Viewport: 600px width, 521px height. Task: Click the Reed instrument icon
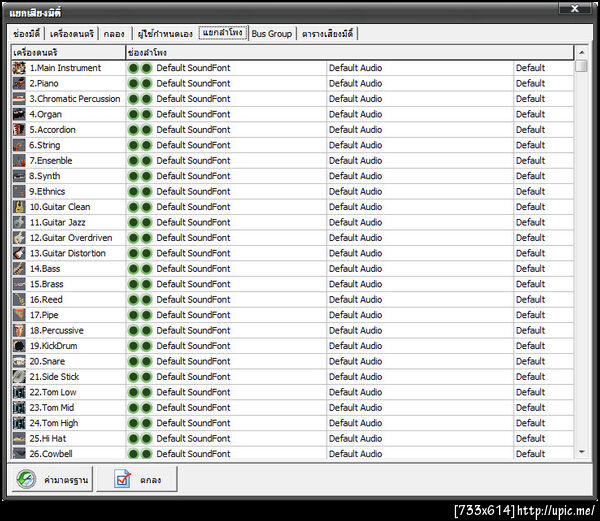[19, 300]
